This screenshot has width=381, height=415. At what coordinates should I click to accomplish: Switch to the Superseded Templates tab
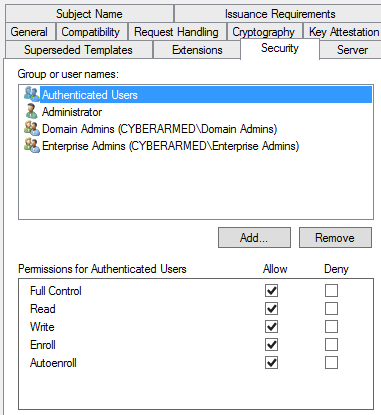click(78, 50)
